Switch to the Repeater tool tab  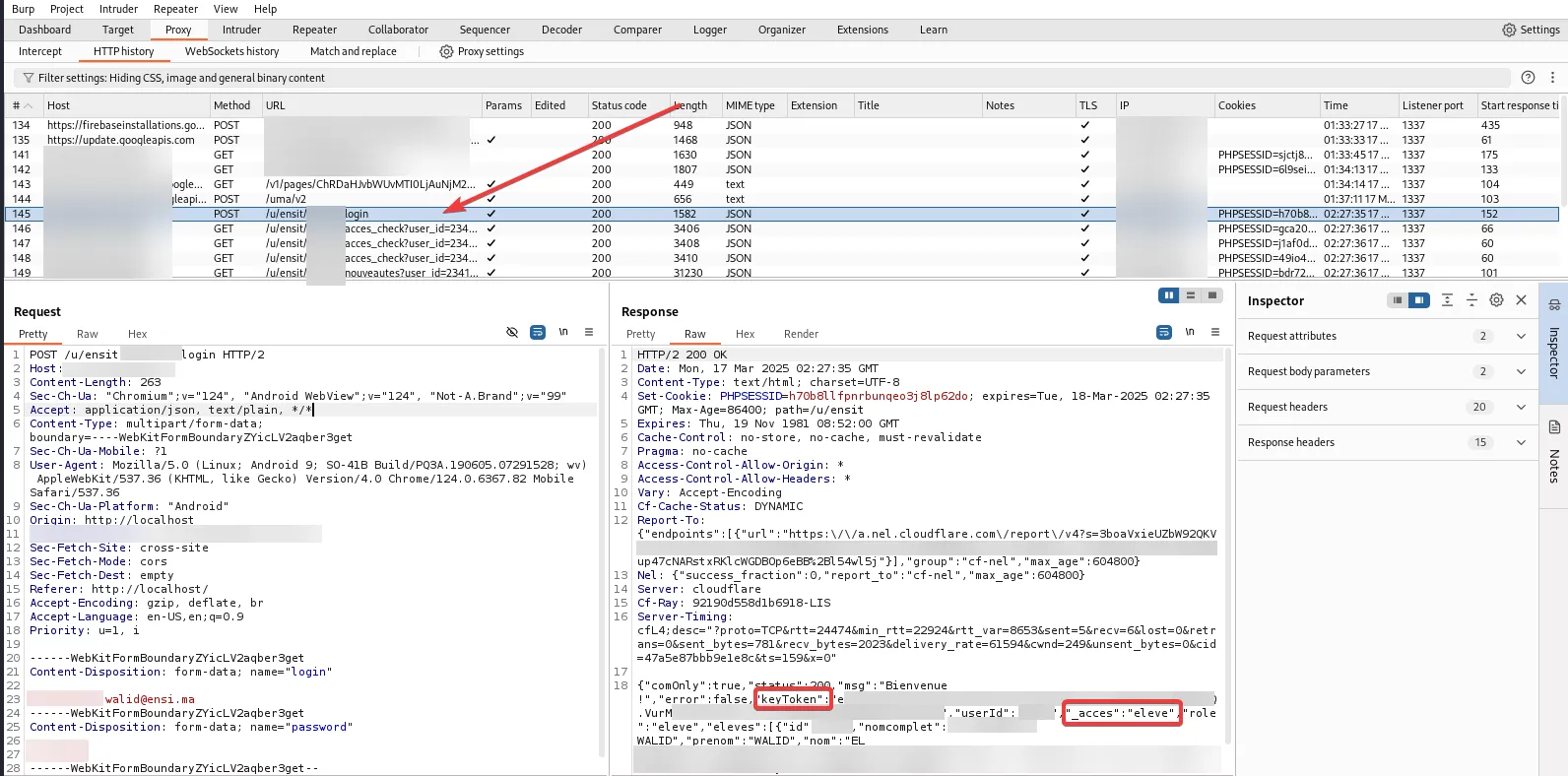(314, 30)
